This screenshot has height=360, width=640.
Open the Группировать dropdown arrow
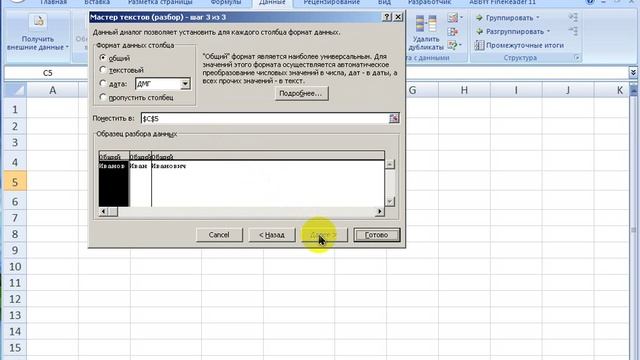tap(538, 18)
